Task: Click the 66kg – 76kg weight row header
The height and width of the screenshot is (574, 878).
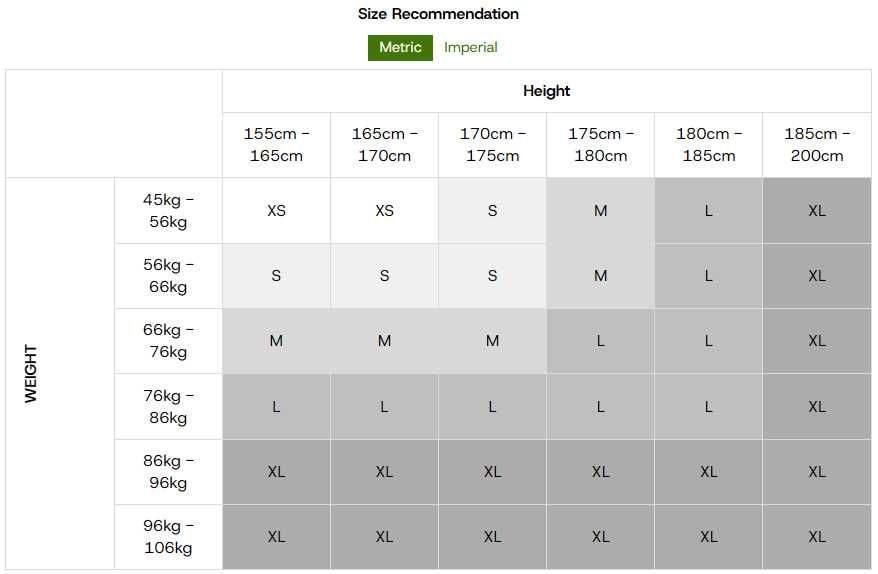Action: [168, 341]
